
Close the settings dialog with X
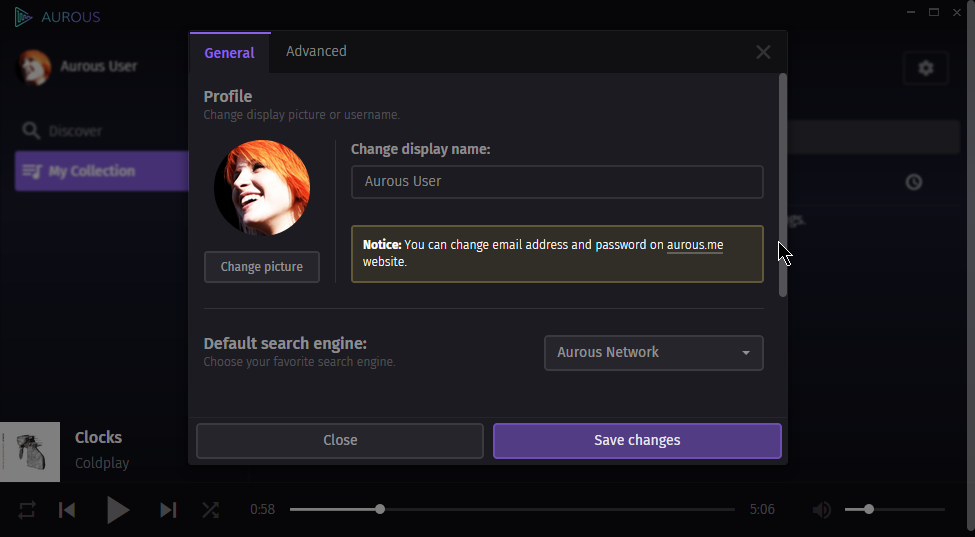[763, 52]
